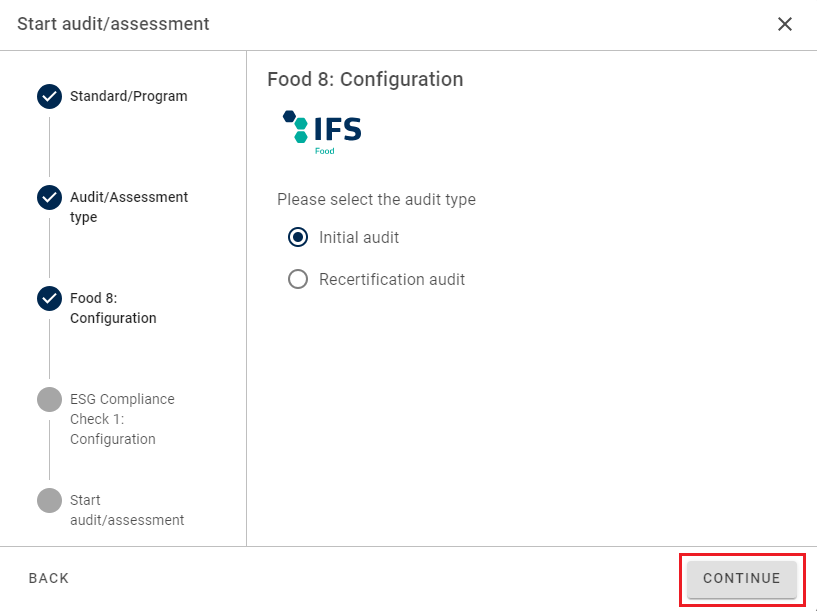Click the Initial audit label text
This screenshot has height=611, width=817.
(359, 238)
